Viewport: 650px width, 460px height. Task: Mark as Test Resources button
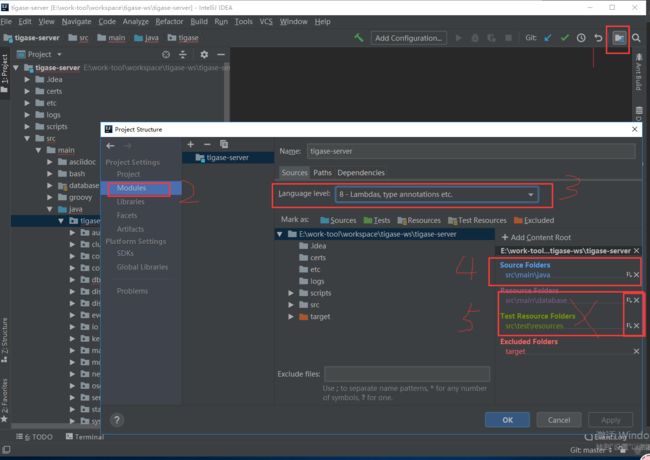[x=477, y=220]
